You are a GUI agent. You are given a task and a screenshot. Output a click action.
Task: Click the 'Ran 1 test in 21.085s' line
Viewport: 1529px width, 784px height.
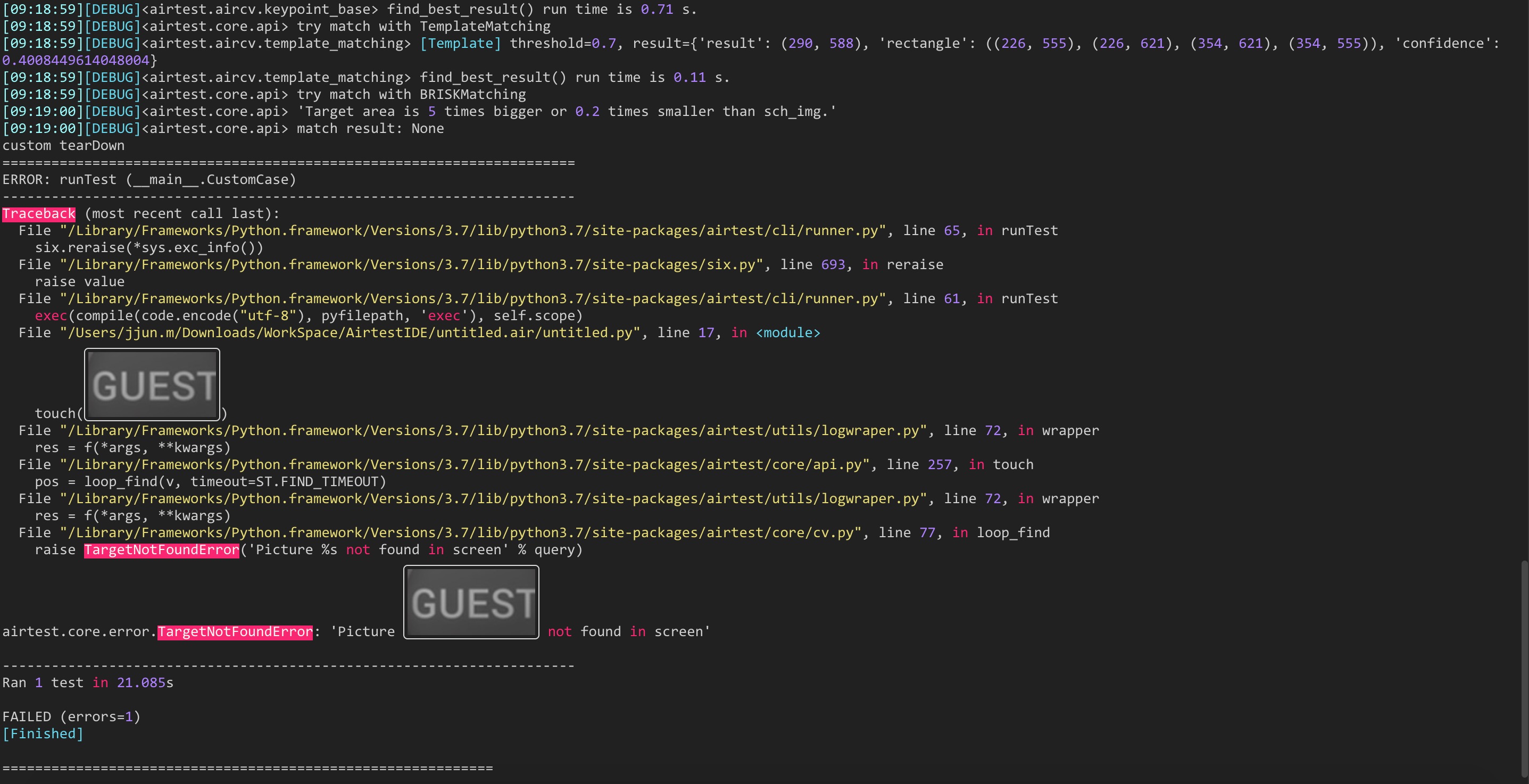point(88,683)
